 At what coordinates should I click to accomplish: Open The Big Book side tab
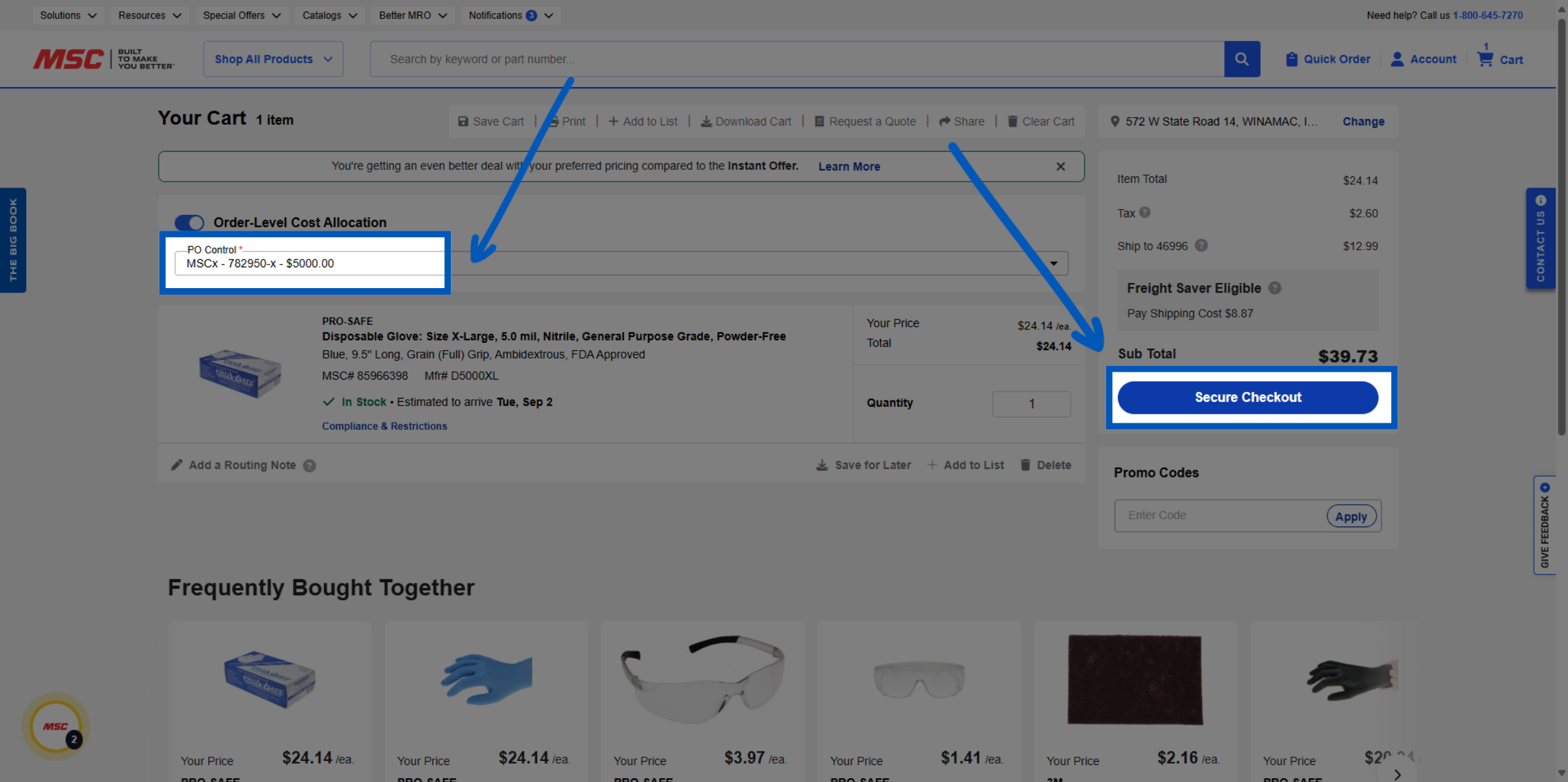[13, 240]
